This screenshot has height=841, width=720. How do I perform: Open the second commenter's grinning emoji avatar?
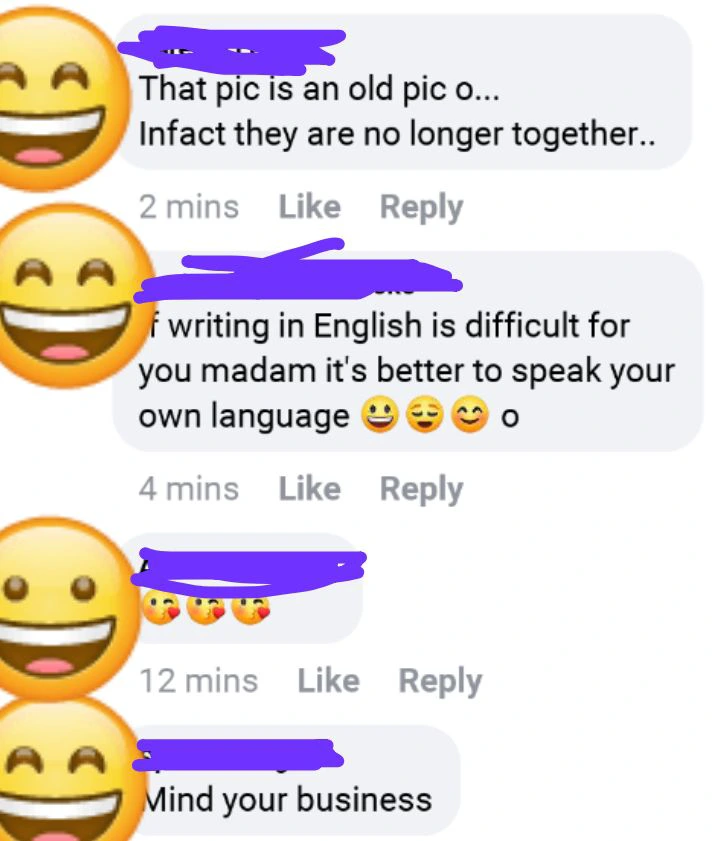70,295
